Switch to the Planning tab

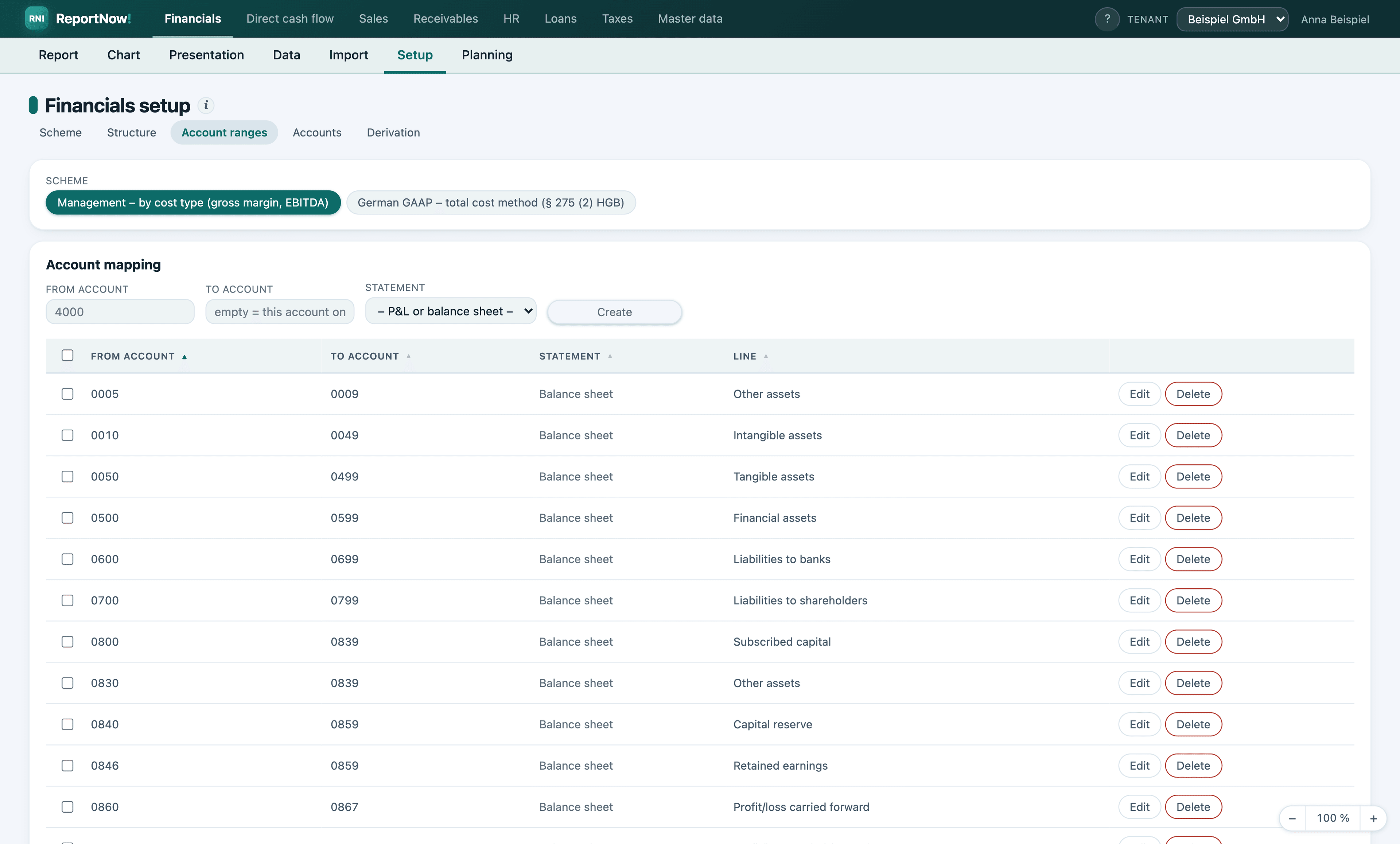point(487,55)
